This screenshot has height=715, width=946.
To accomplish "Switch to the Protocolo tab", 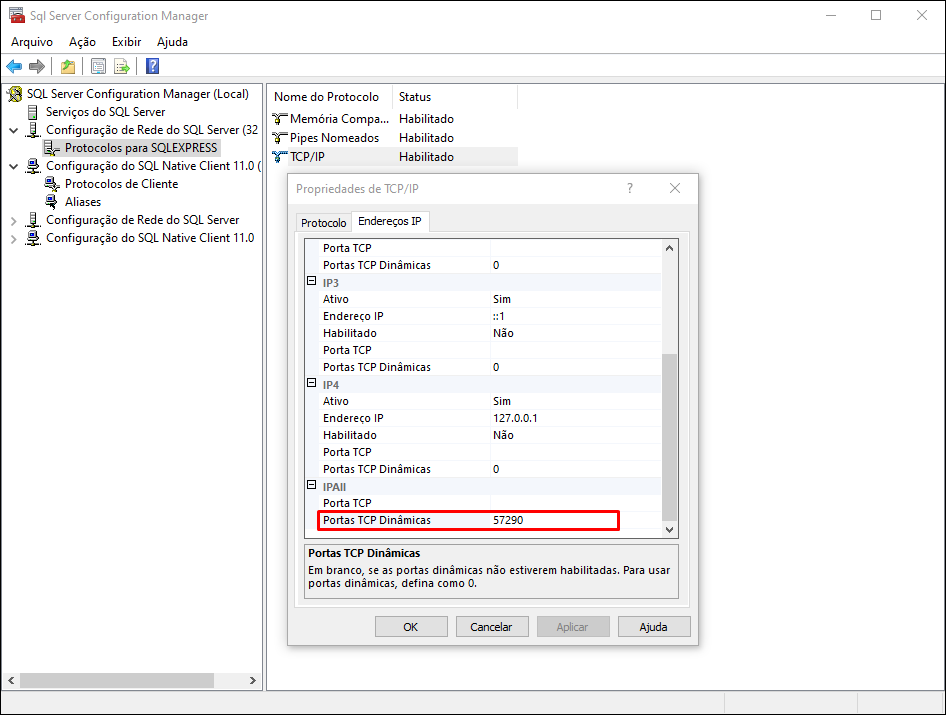I will [x=324, y=223].
